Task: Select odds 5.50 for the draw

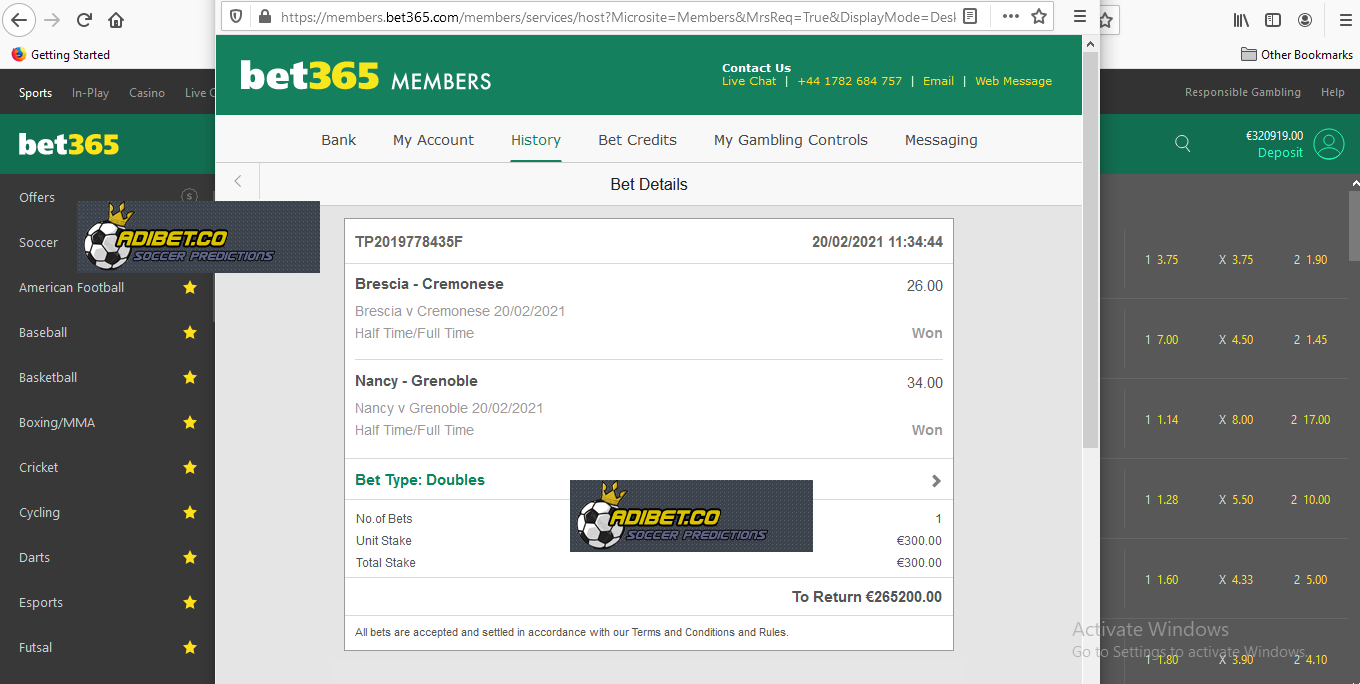Action: click(1236, 500)
